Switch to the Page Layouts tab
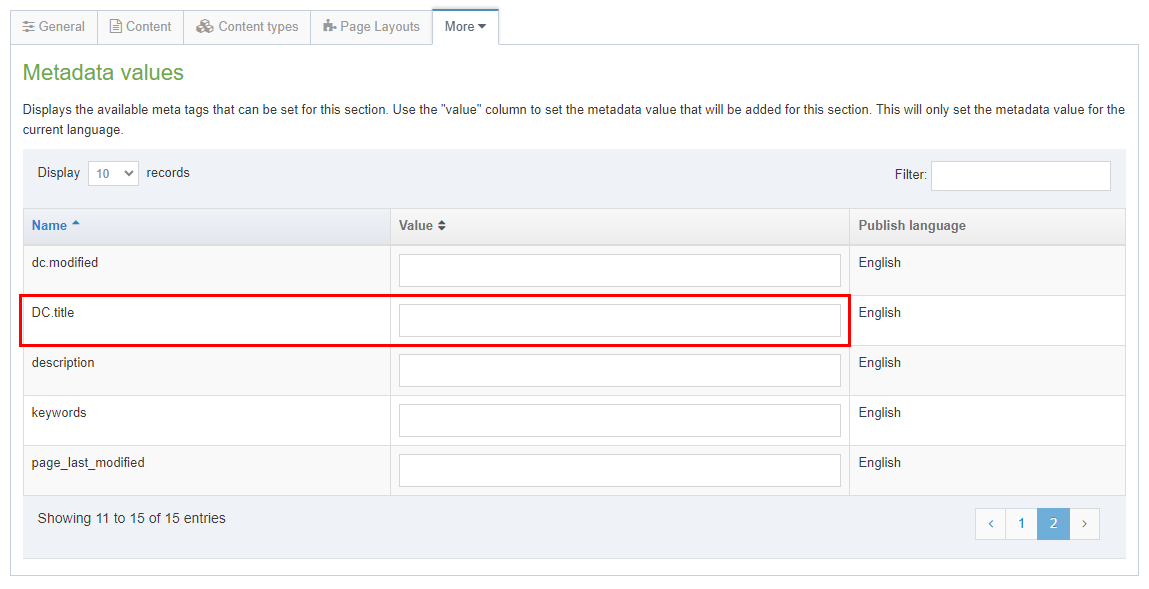The image size is (1149, 589). coord(371,27)
